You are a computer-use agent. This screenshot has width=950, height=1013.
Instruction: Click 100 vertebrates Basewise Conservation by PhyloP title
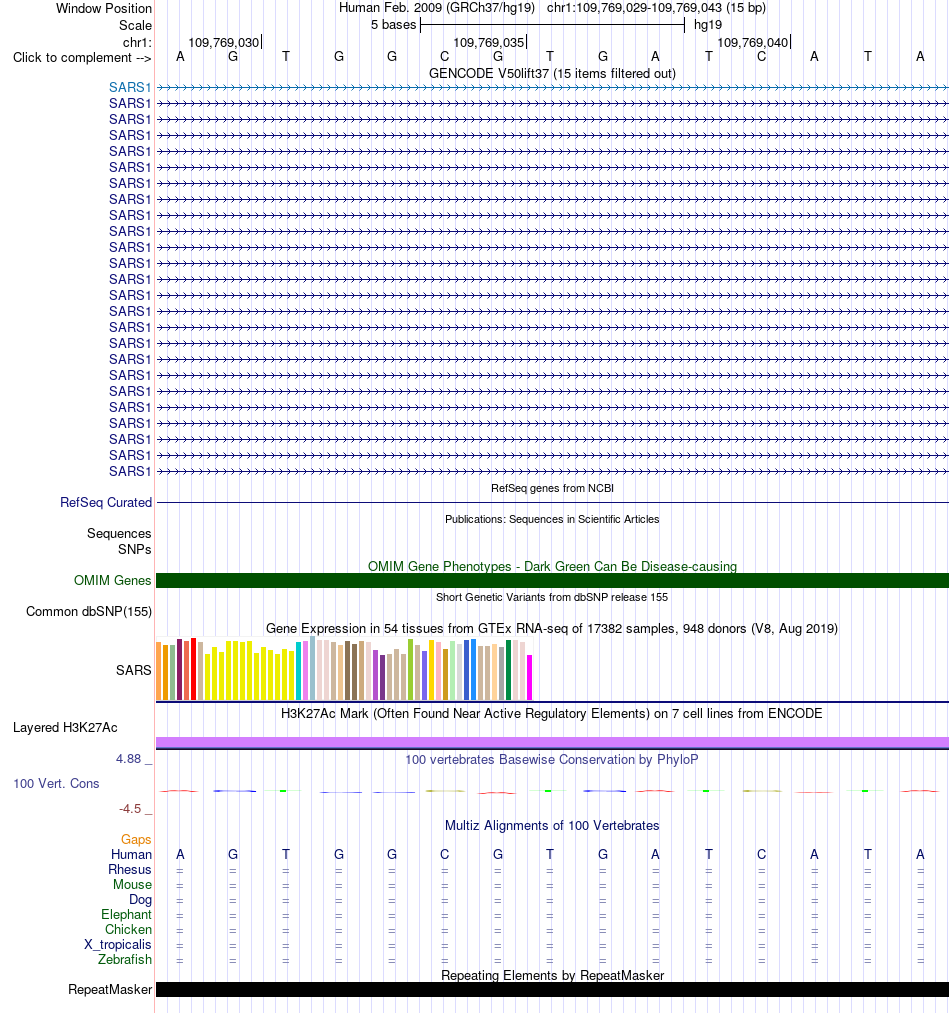[552, 760]
